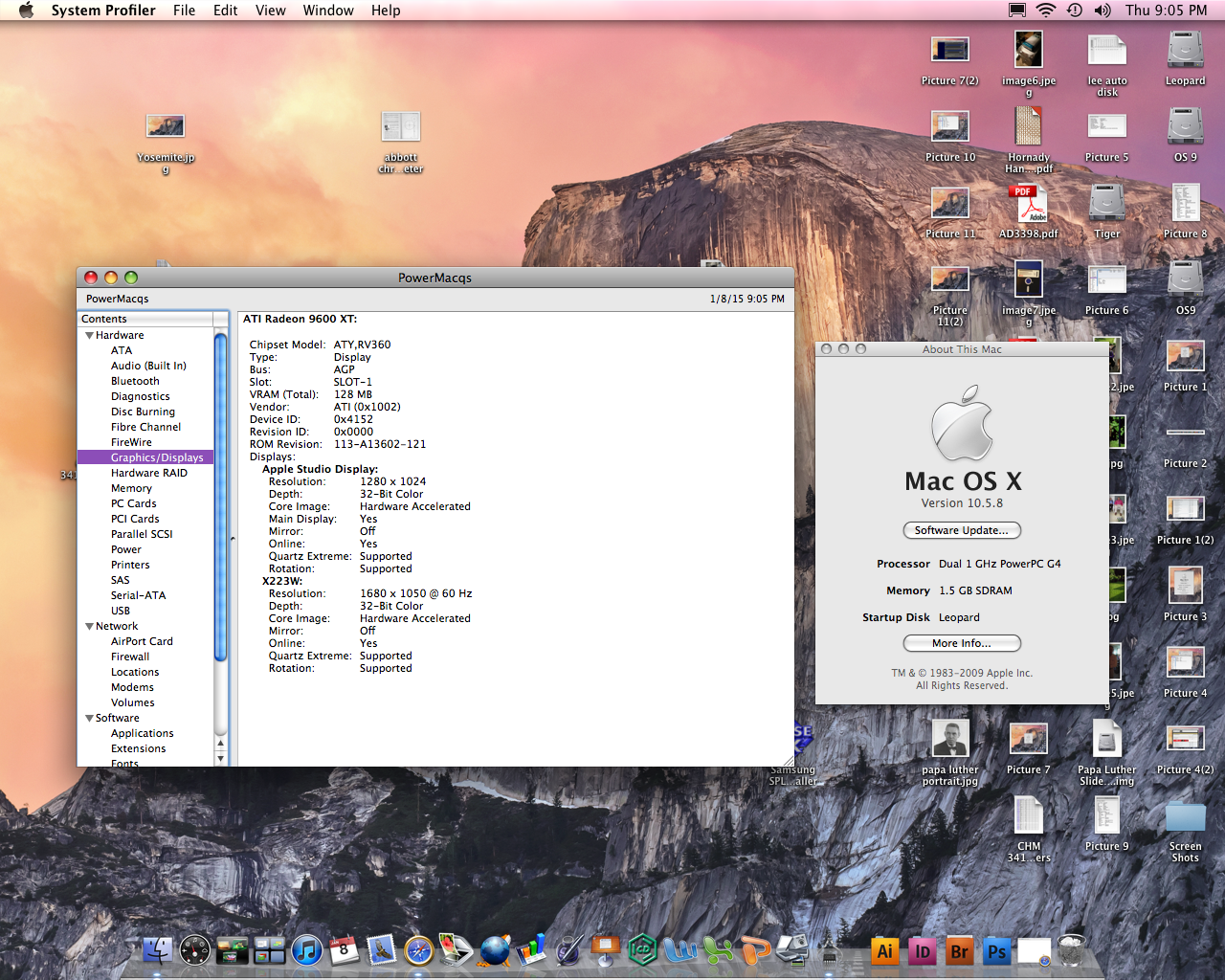
Task: Click the sidebar scroll down arrow
Action: click(x=221, y=758)
